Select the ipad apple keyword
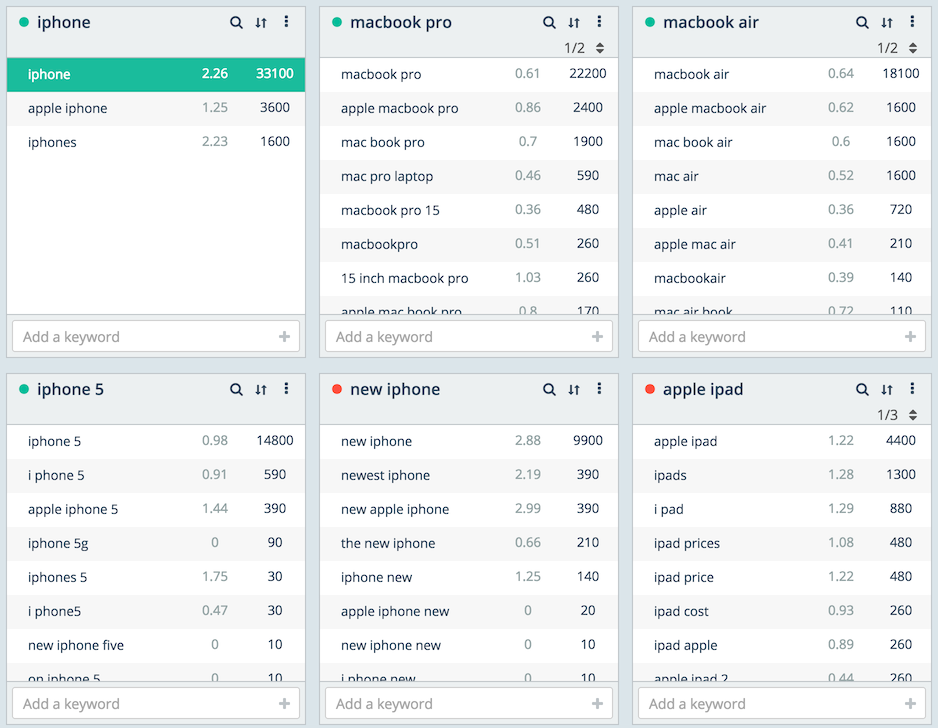The image size is (938, 728). (782, 645)
